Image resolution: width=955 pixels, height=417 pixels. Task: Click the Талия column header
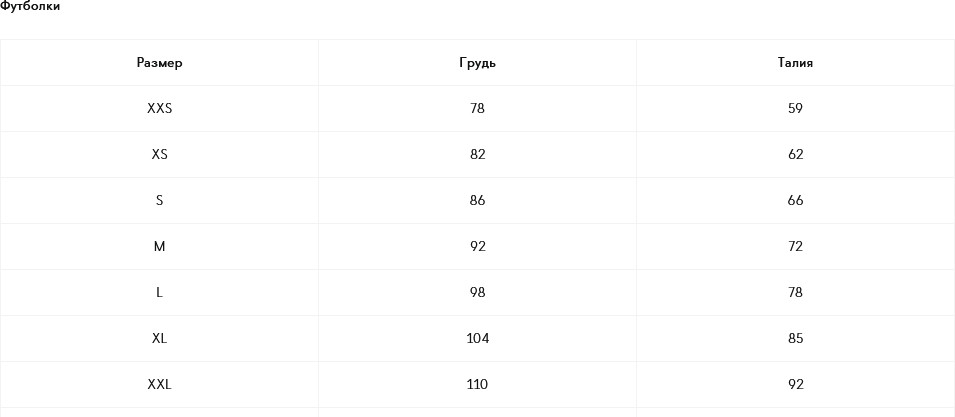point(795,63)
